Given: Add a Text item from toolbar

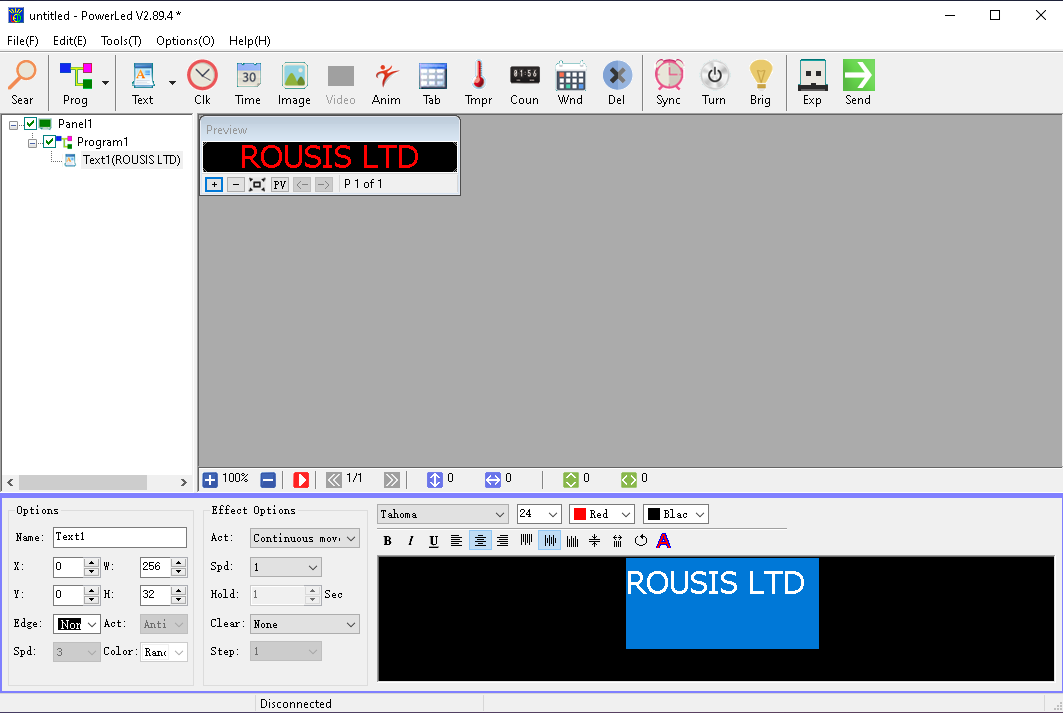Looking at the screenshot, I should [142, 83].
